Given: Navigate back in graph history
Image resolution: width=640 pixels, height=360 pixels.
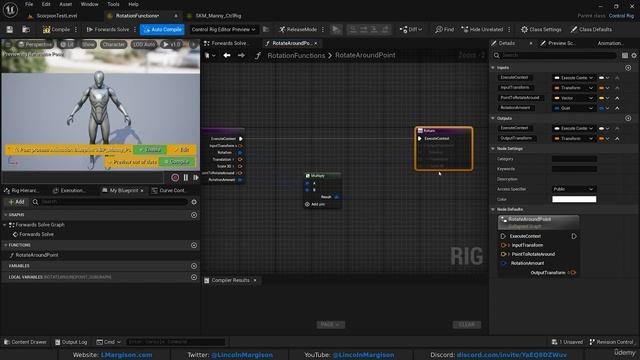Looking at the screenshot, I should pyautogui.click(x=227, y=55).
